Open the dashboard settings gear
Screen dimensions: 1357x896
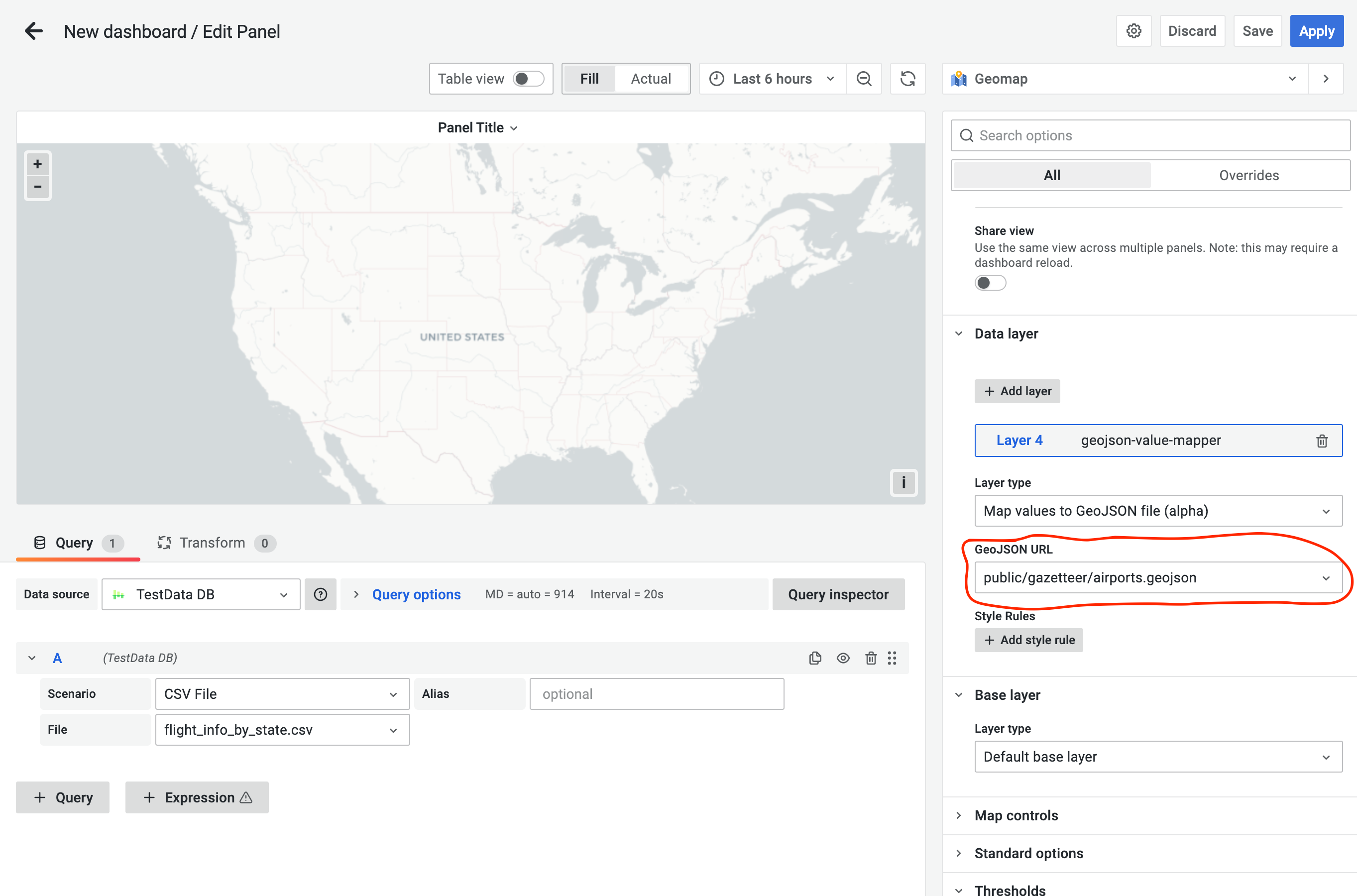coord(1133,30)
